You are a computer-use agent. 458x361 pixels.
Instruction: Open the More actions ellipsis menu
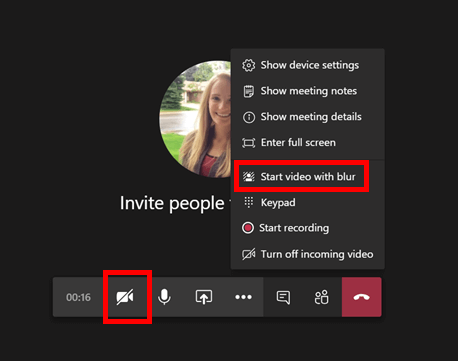pos(243,297)
